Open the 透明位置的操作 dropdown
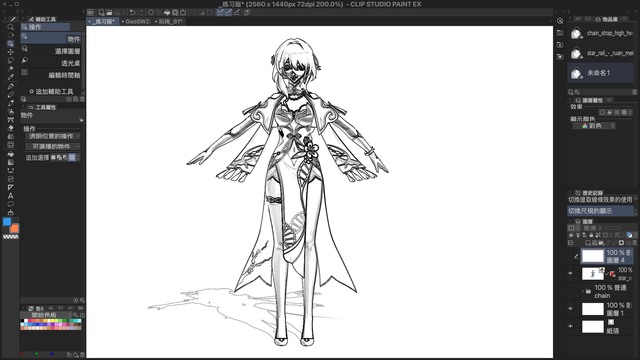Screen dimensions: 640x360 (x=53, y=136)
